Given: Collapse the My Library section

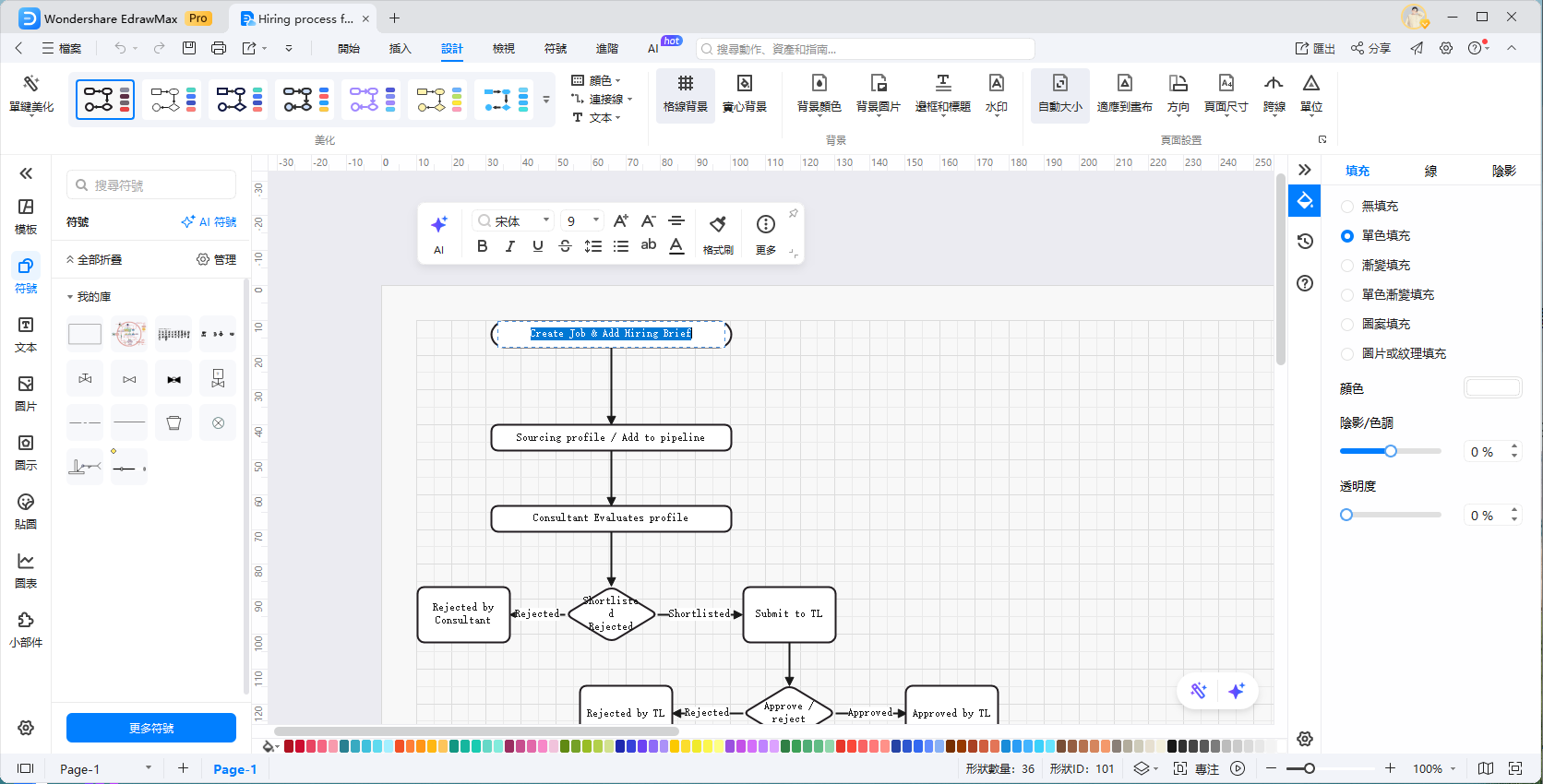Looking at the screenshot, I should 70,297.
